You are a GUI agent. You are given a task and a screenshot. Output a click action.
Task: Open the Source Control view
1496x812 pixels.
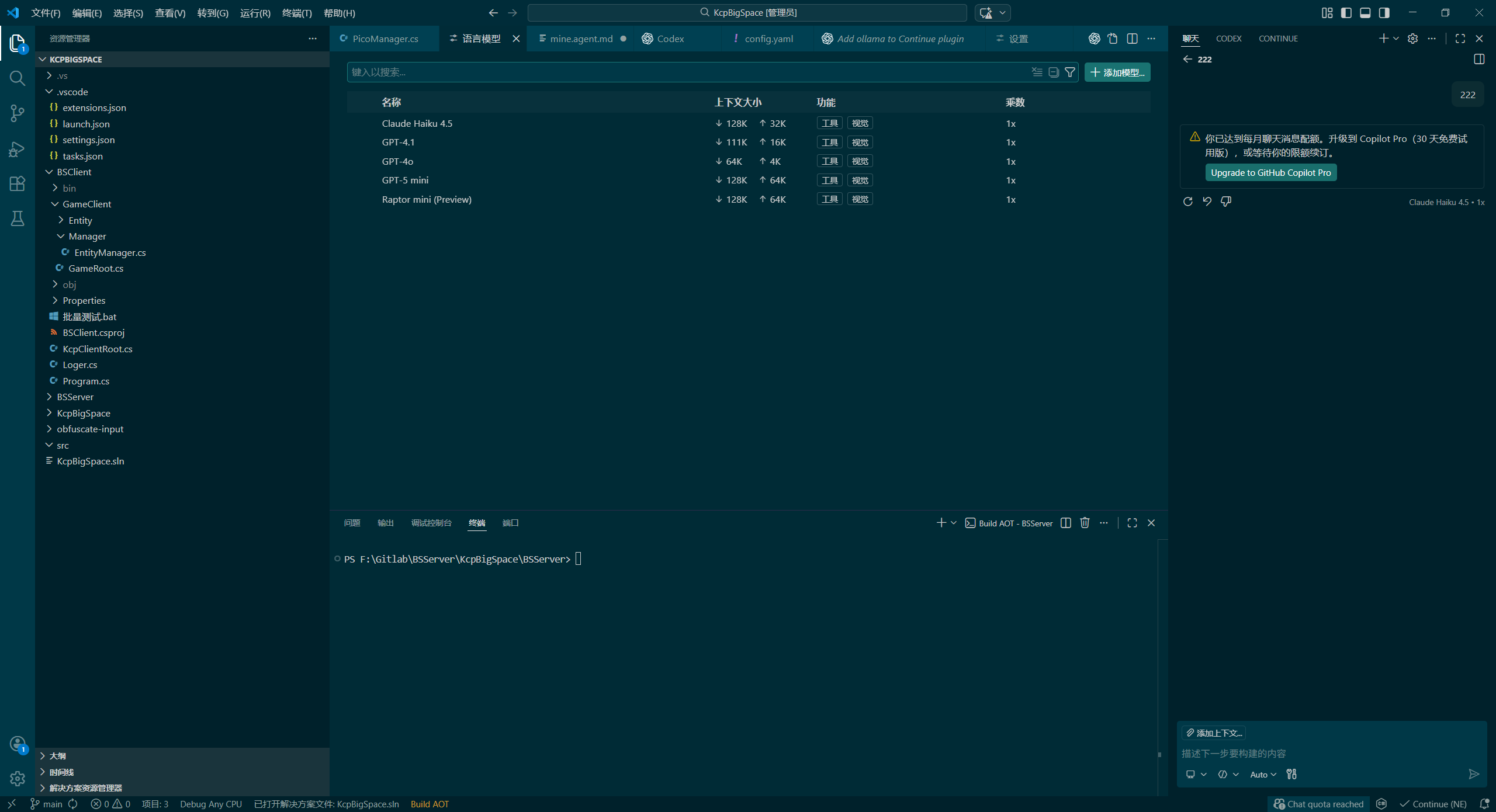[x=18, y=113]
